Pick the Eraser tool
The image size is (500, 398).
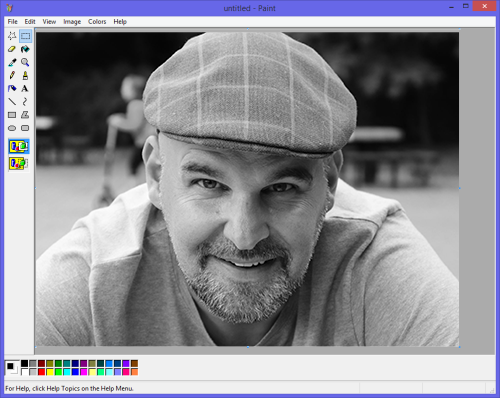point(12,49)
